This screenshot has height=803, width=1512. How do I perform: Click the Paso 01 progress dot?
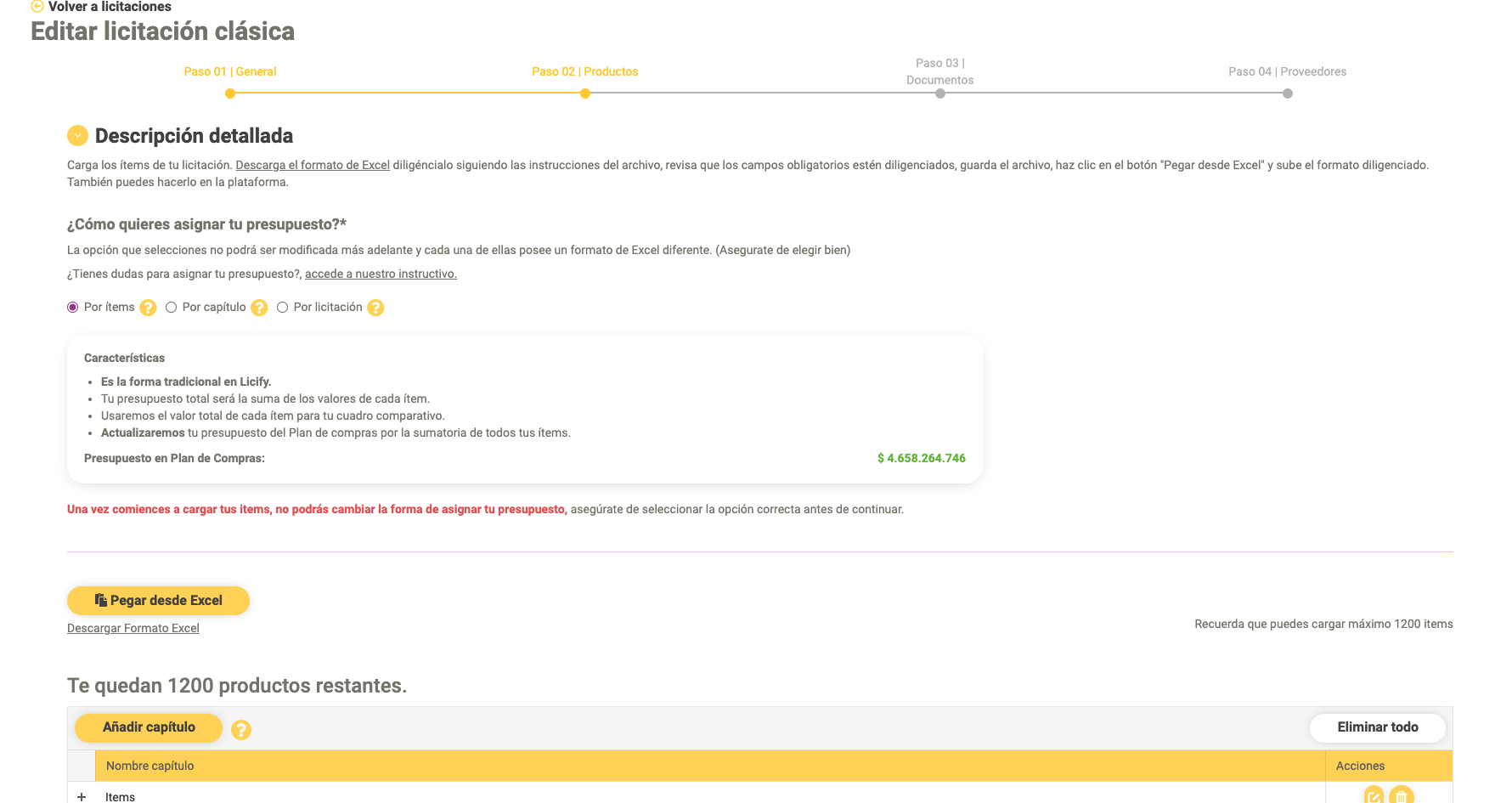pos(230,93)
